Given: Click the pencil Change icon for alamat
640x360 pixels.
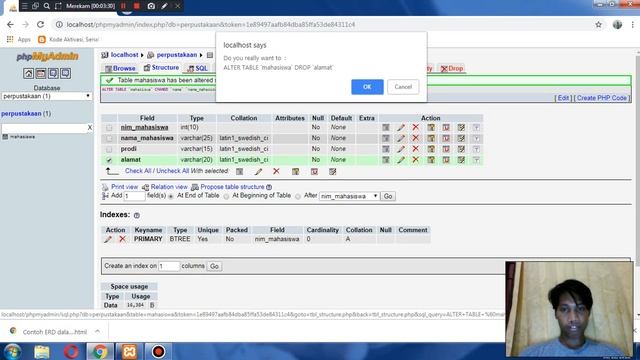Looking at the screenshot, I should 401,160.
